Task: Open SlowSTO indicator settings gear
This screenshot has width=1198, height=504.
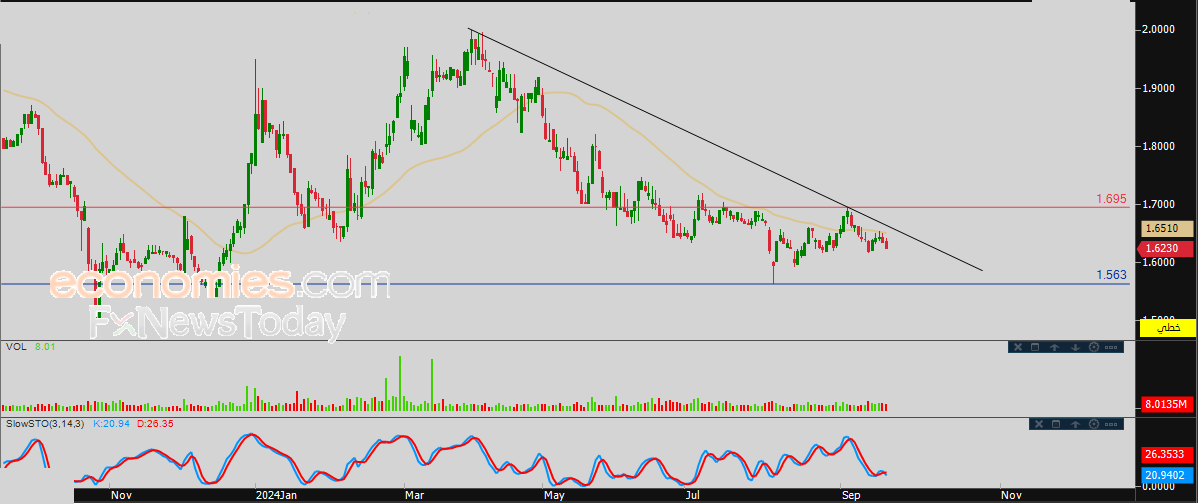Action: [1095, 424]
